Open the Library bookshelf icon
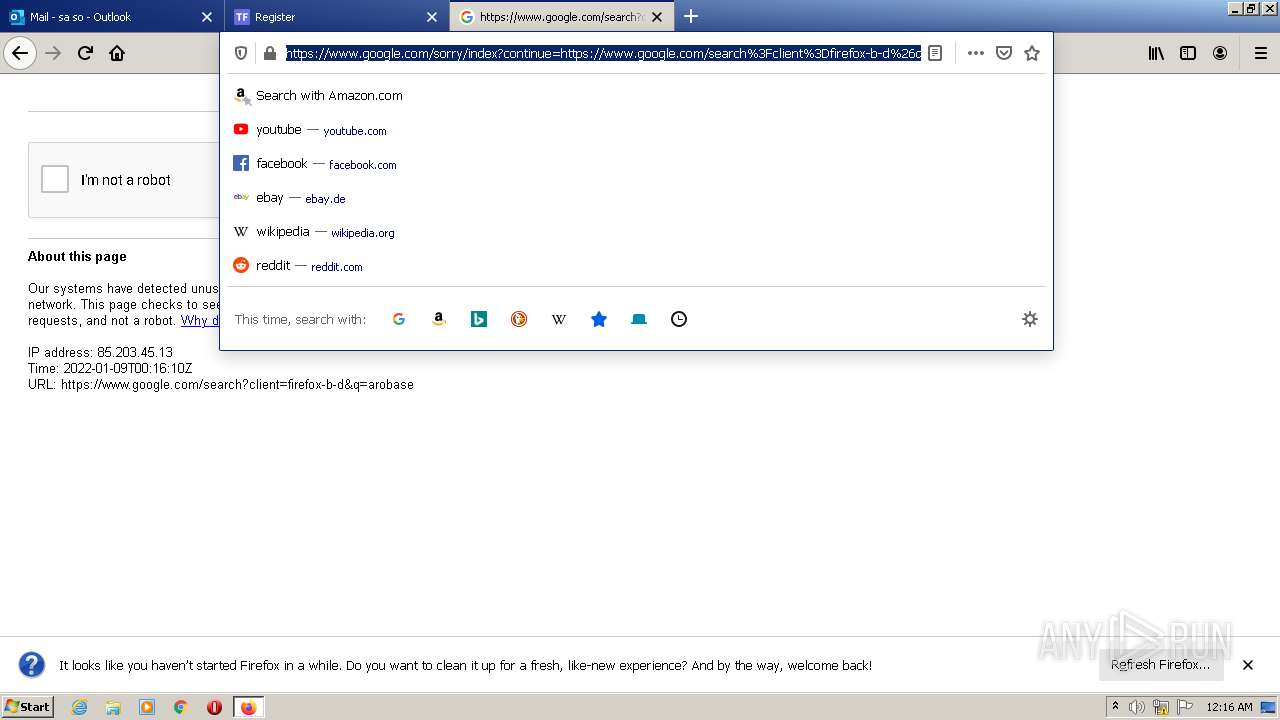The height and width of the screenshot is (720, 1280). [x=1156, y=53]
